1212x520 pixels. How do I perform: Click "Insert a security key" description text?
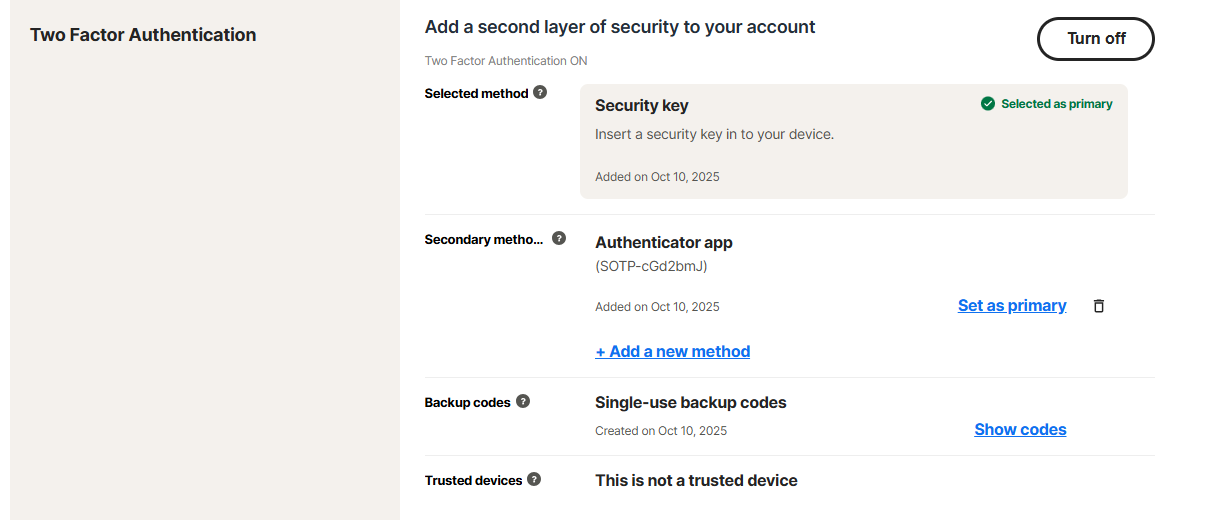click(x=714, y=134)
